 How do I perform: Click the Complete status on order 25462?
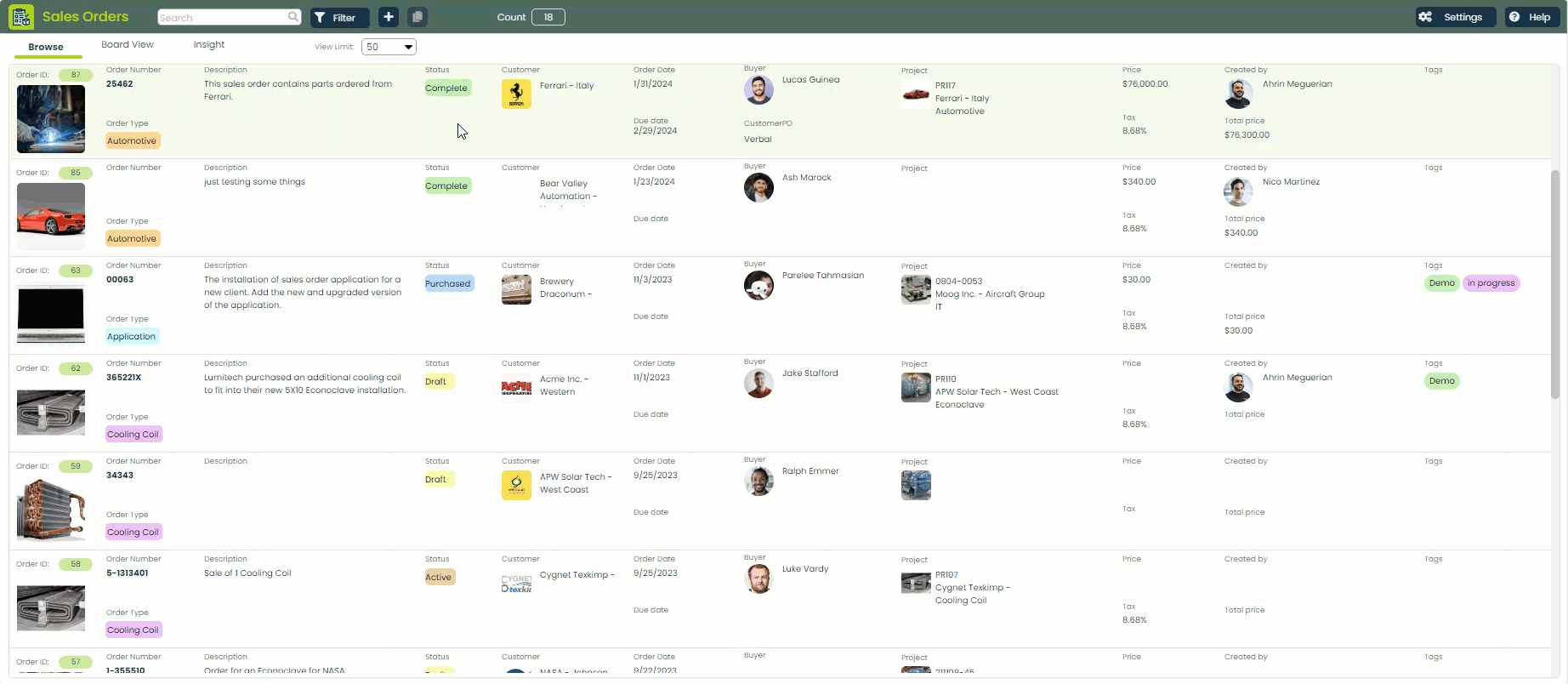coord(446,88)
